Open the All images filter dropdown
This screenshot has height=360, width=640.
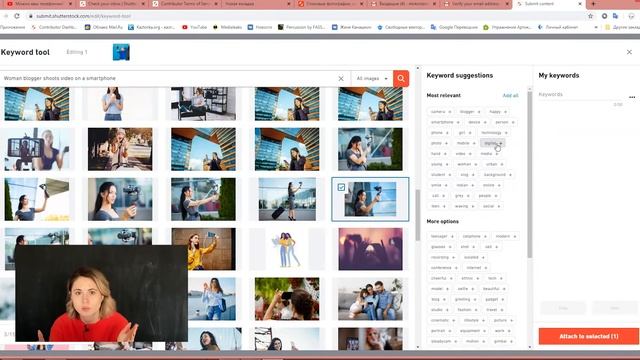tap(371, 78)
